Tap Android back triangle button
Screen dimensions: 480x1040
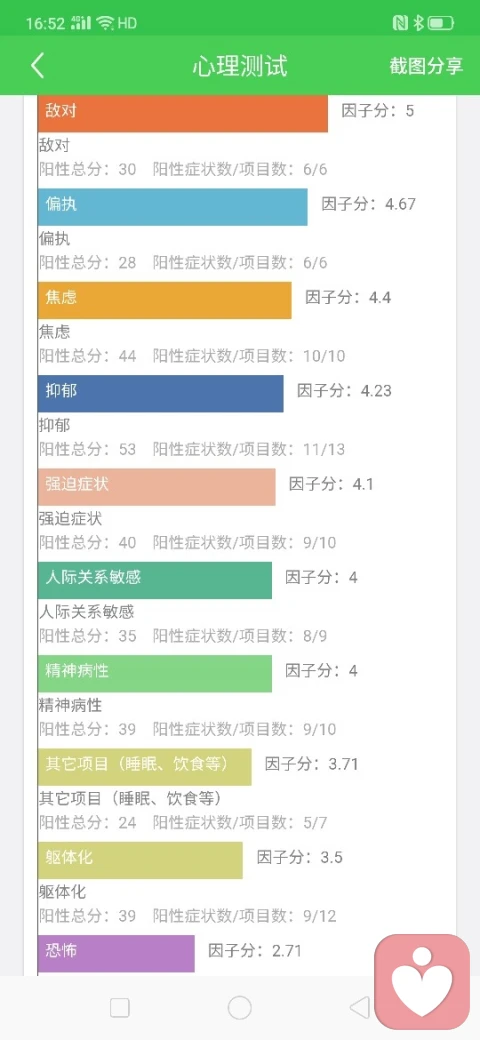tap(359, 1008)
